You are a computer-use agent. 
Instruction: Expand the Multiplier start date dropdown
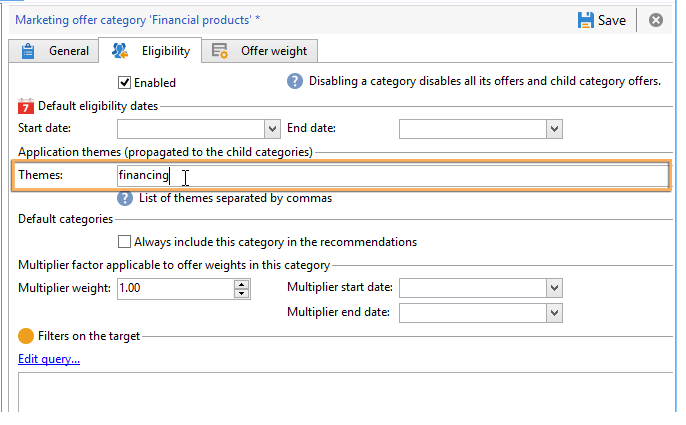point(554,288)
